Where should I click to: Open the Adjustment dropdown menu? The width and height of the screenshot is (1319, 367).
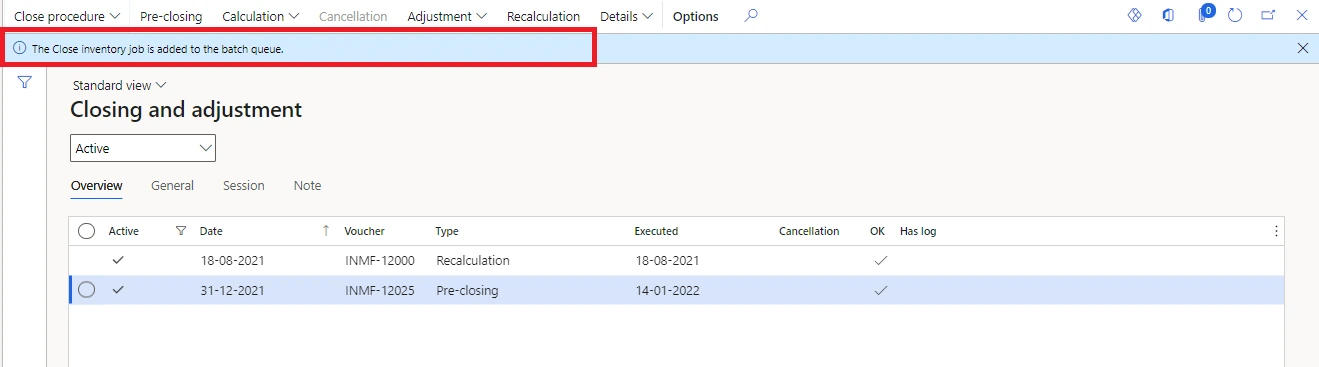point(447,16)
